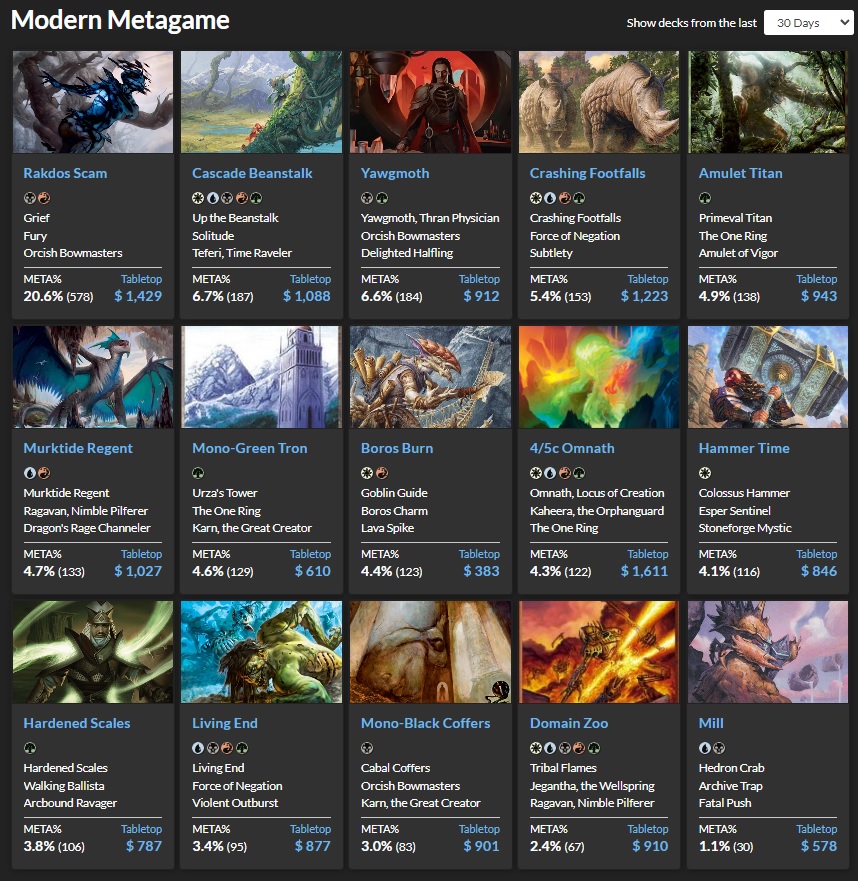
Task: Click the 4/5c Omnath card artwork
Action: [599, 377]
